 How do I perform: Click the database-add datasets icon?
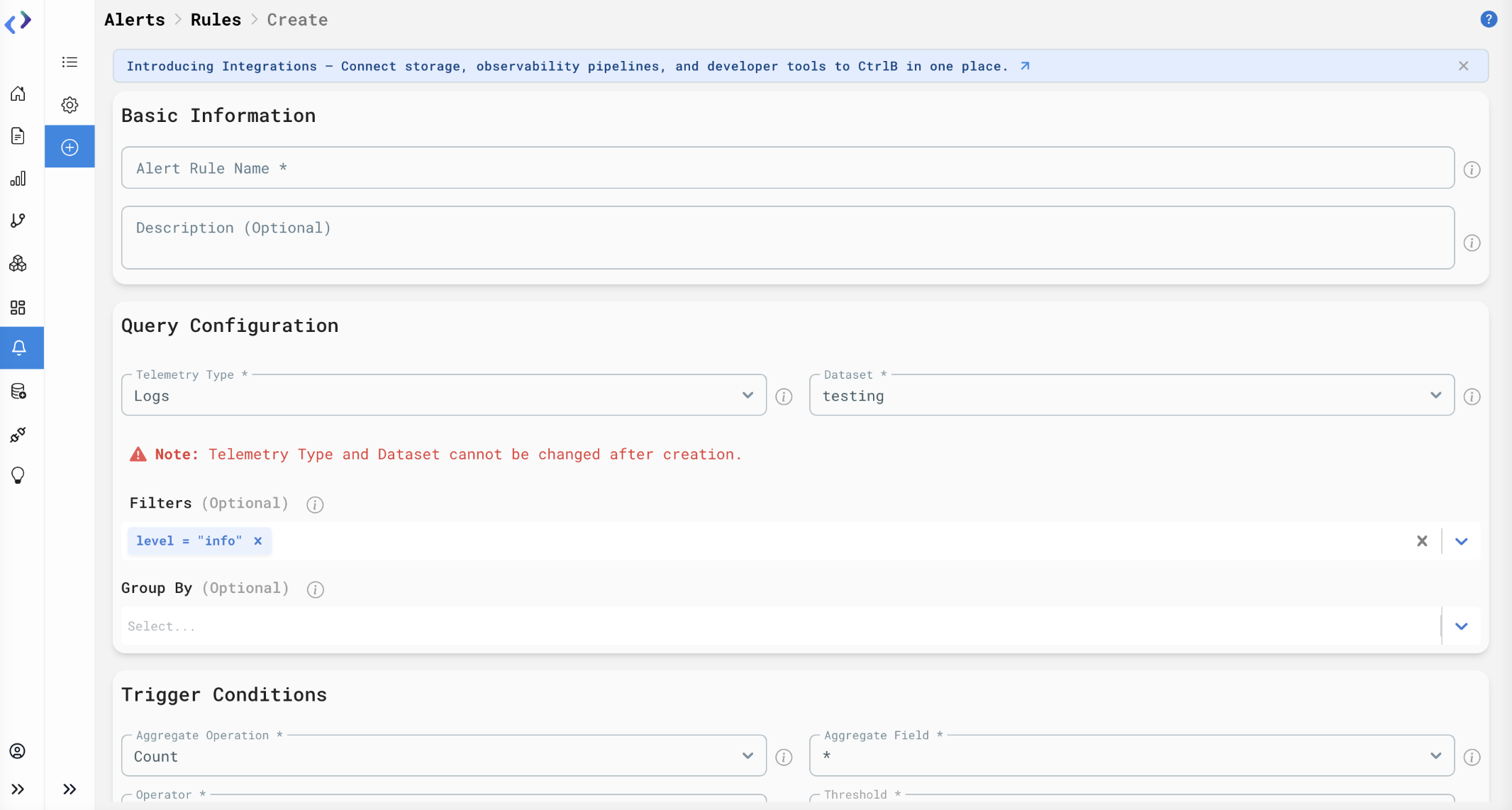18,392
